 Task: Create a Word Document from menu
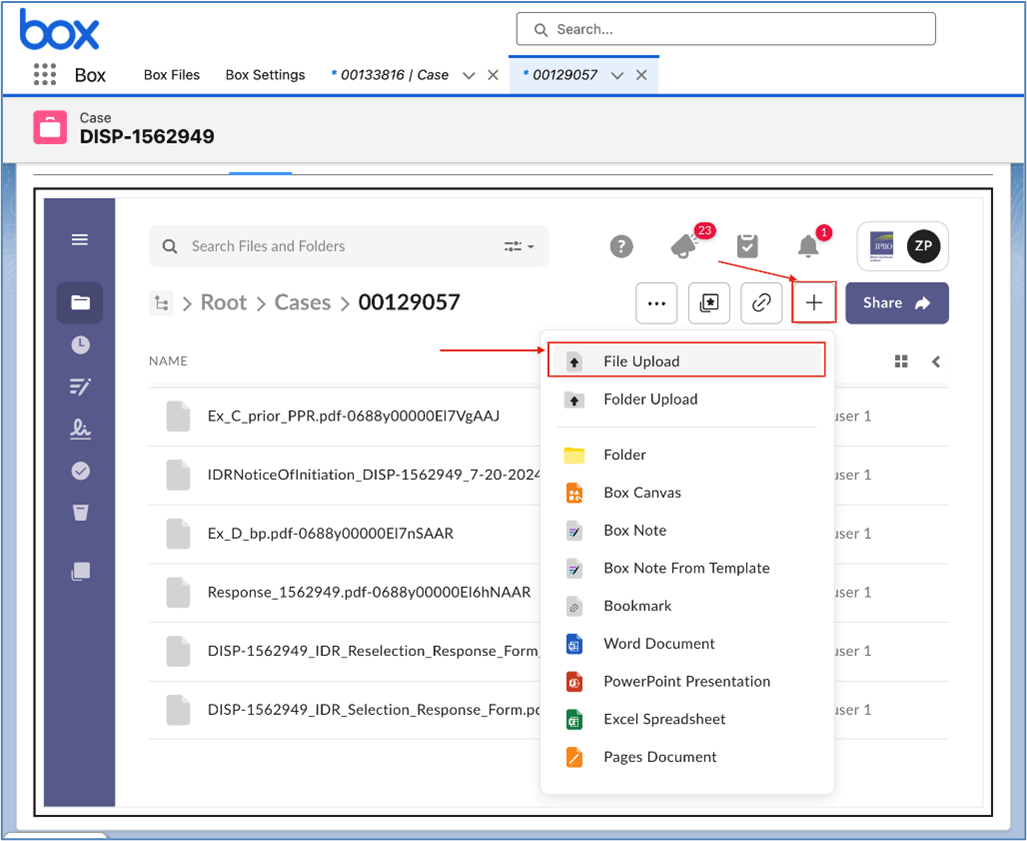[686, 644]
